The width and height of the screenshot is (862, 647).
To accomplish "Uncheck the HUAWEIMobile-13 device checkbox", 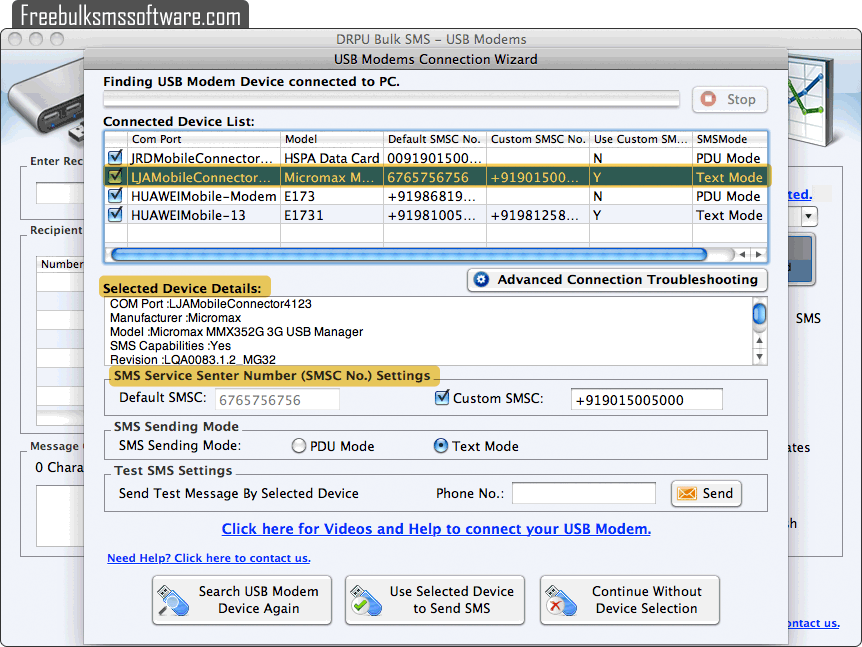I will [115, 214].
